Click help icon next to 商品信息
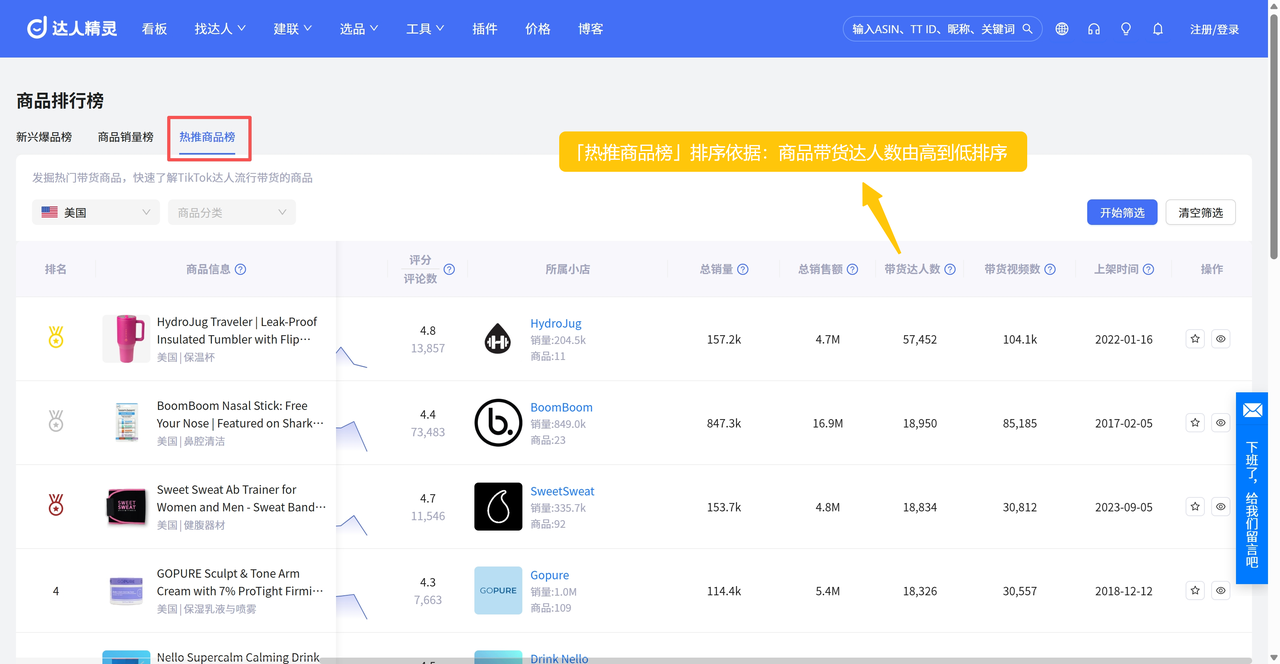 240,269
